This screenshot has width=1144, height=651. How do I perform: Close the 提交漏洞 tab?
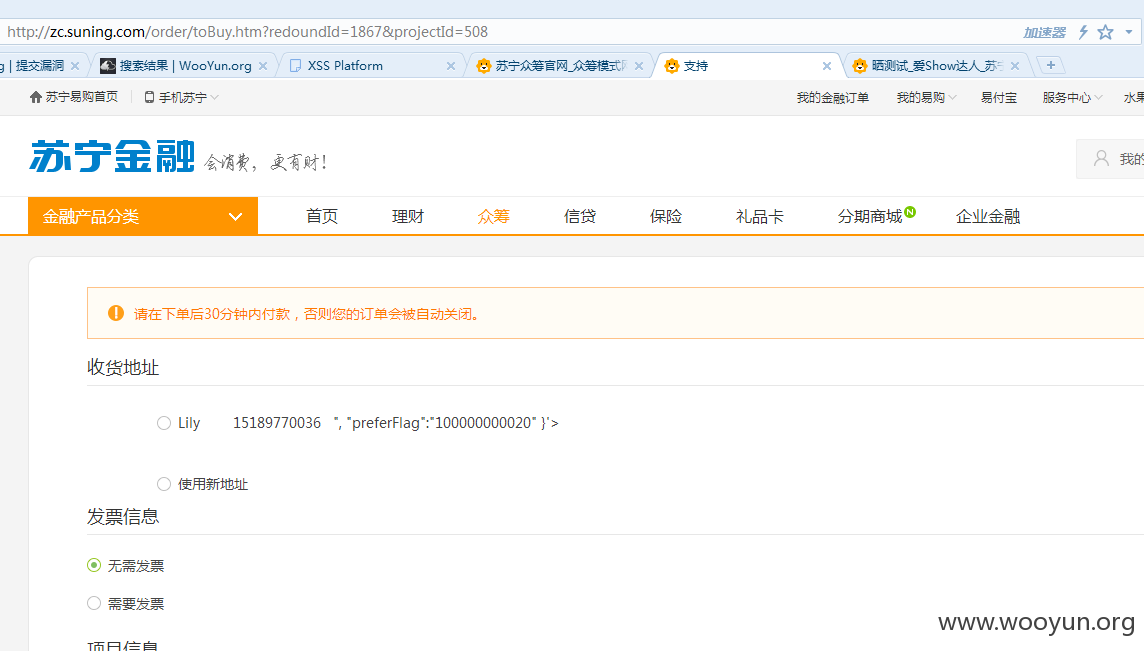click(x=74, y=66)
